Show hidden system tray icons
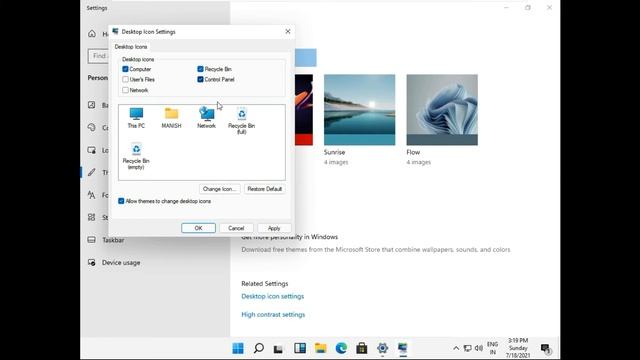The width and height of the screenshot is (640, 360). tap(456, 348)
